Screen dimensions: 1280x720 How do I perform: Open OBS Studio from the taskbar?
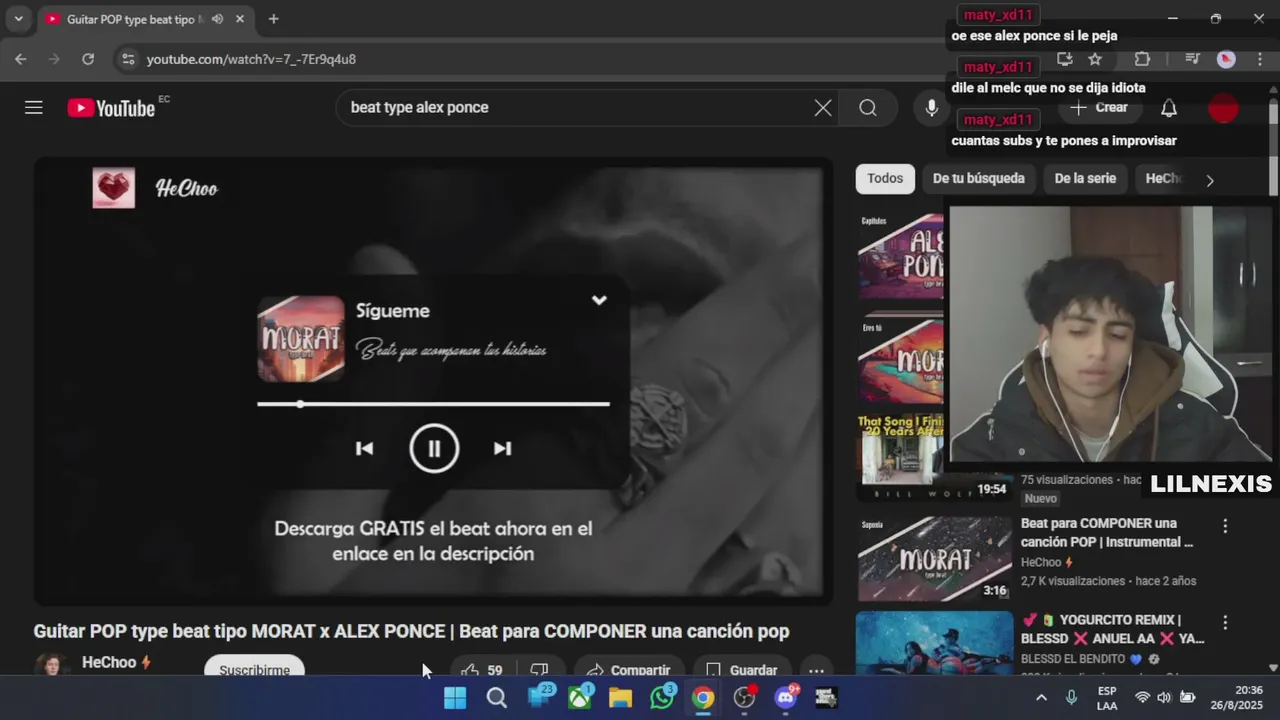pos(744,698)
